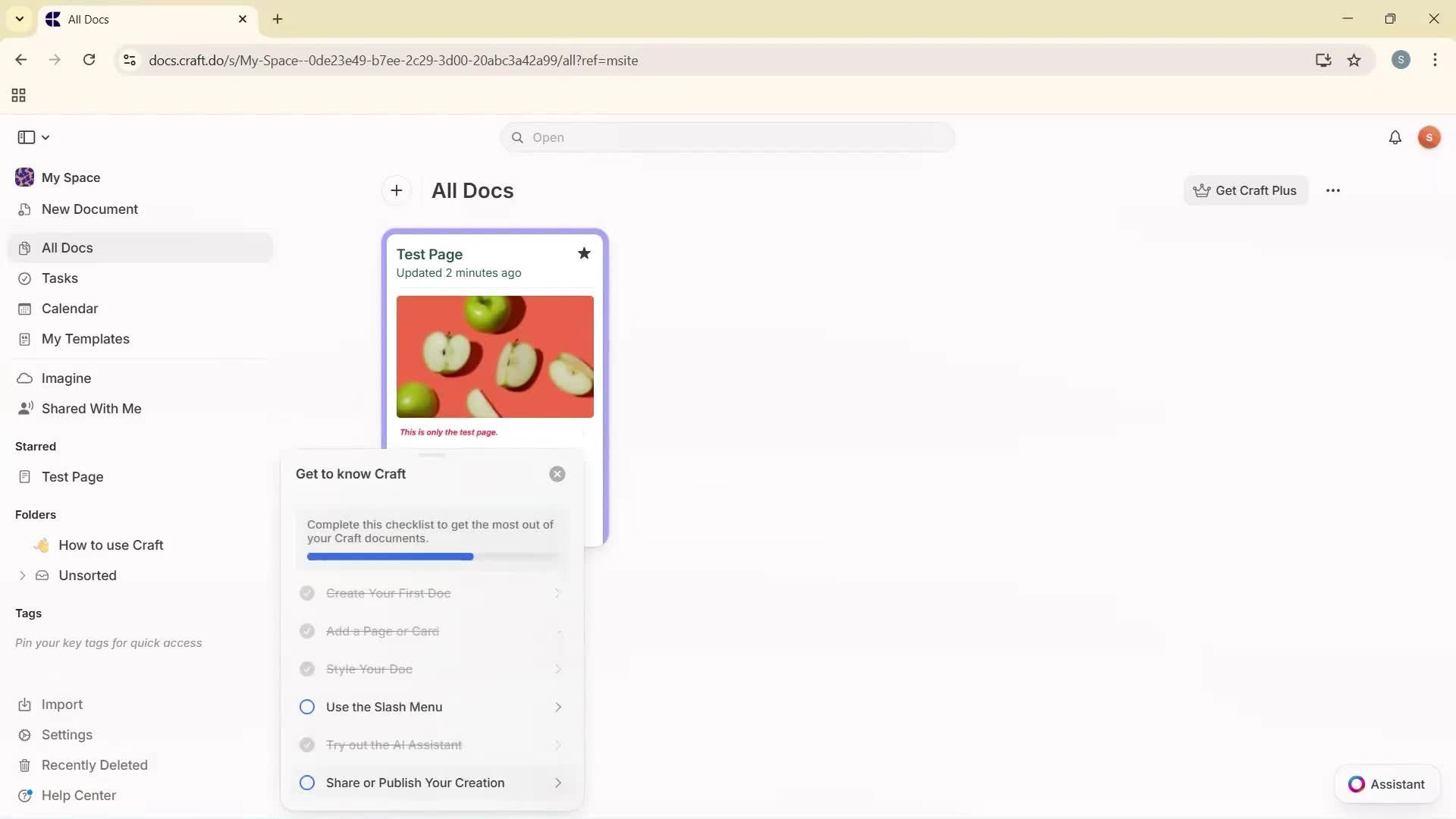Image resolution: width=1456 pixels, height=819 pixels.
Task: Click the Open search field
Action: coord(726,137)
